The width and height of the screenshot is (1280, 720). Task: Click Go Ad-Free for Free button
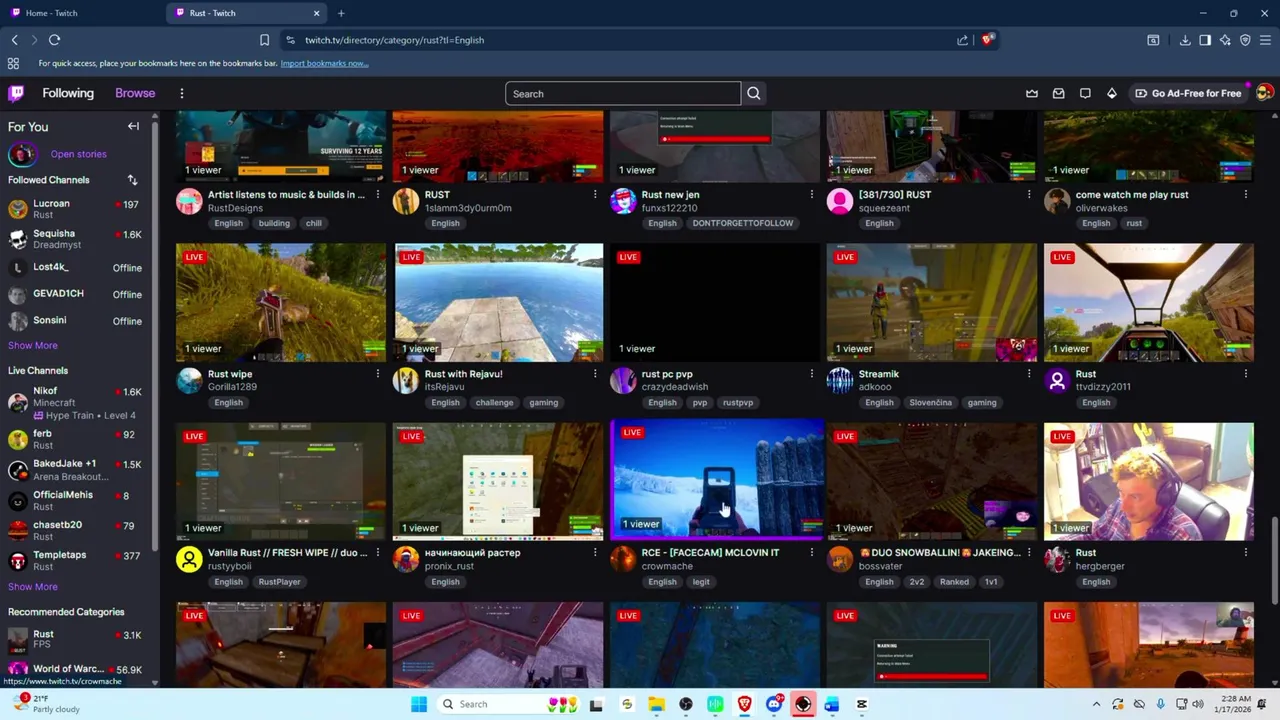coord(1188,93)
